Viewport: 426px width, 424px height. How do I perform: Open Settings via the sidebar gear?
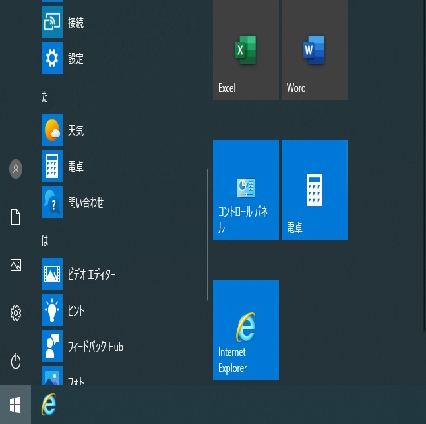click(x=15, y=313)
